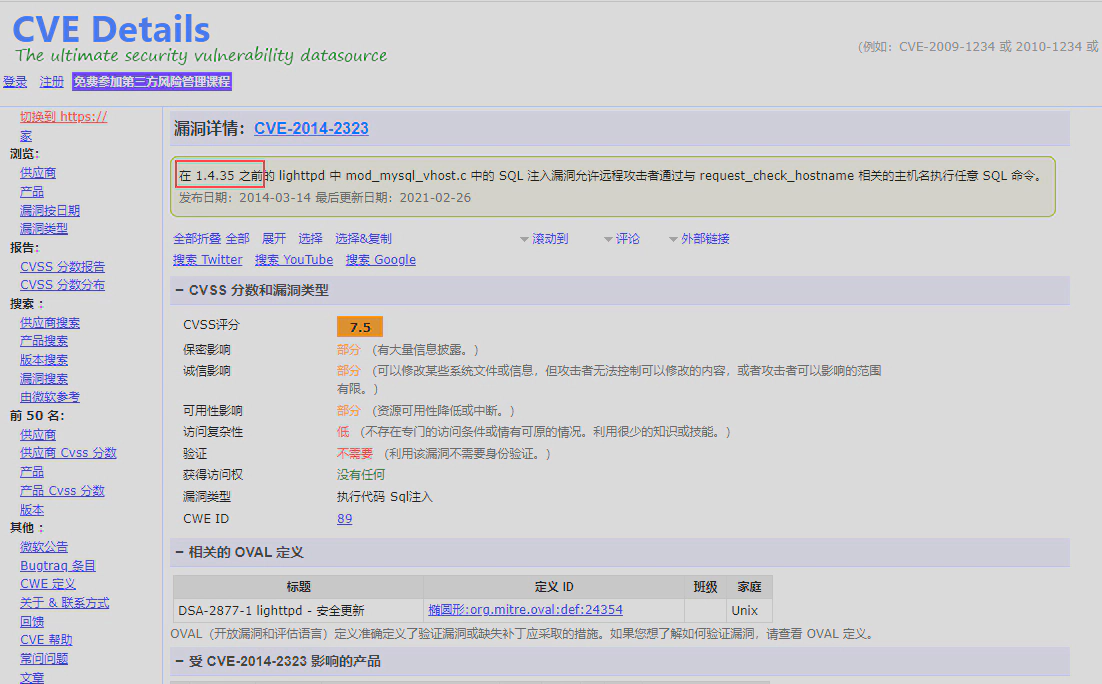
Task: Click the 免费参加第三方风险管理课程 banner button
Action: click(151, 82)
